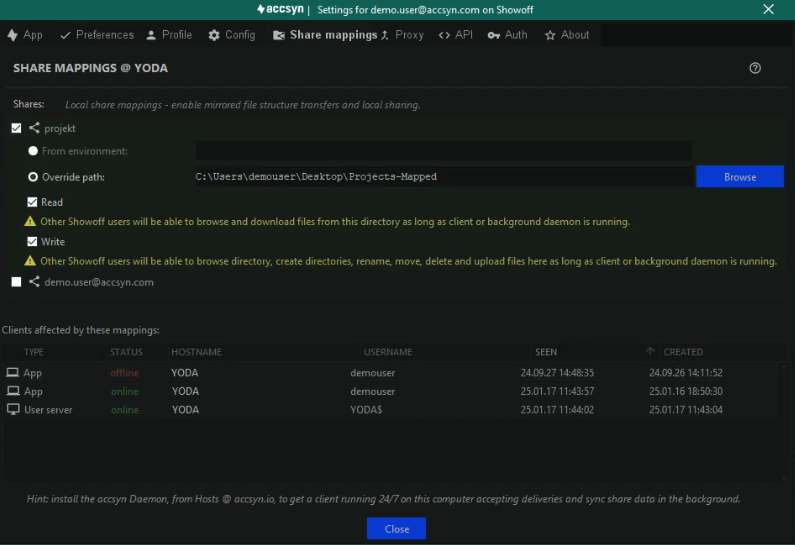Click the share icon beside projekt
This screenshot has height=545, width=795.
[34, 128]
